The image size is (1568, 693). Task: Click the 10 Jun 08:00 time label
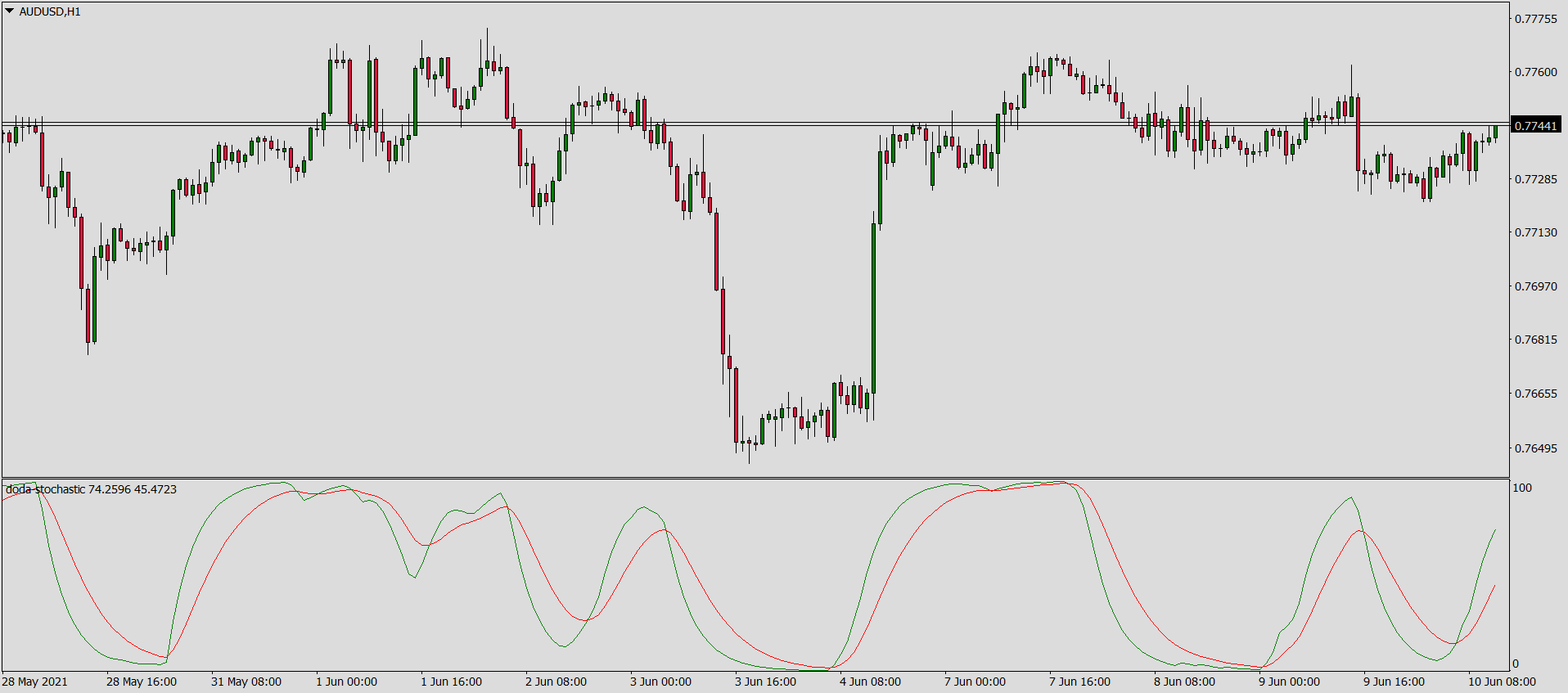pyautogui.click(x=1503, y=682)
